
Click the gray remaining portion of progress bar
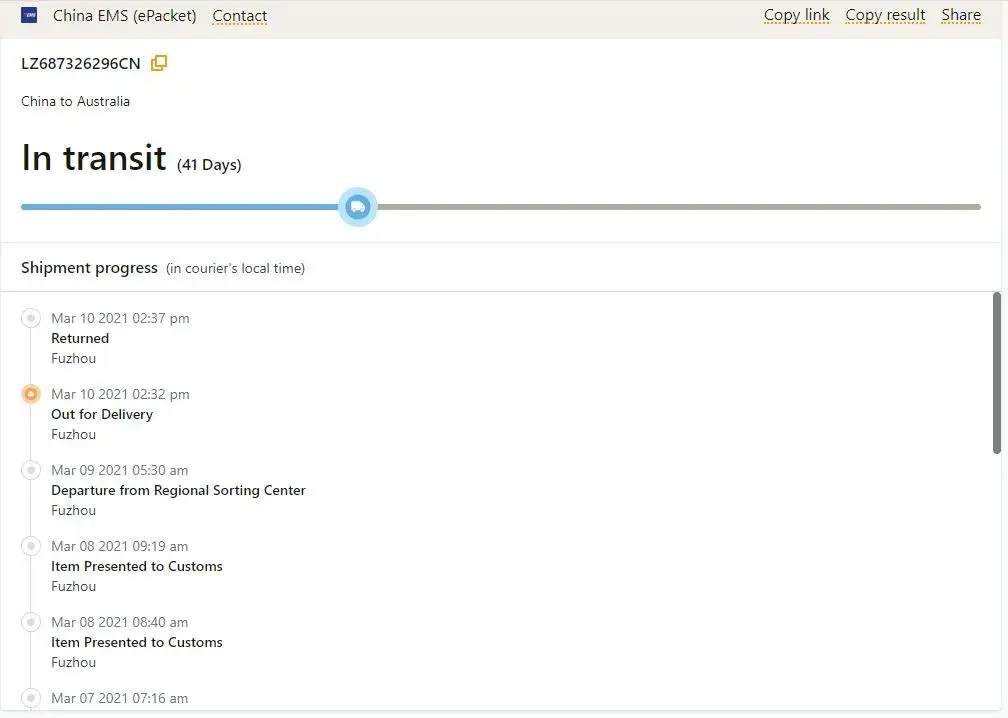[x=680, y=207]
